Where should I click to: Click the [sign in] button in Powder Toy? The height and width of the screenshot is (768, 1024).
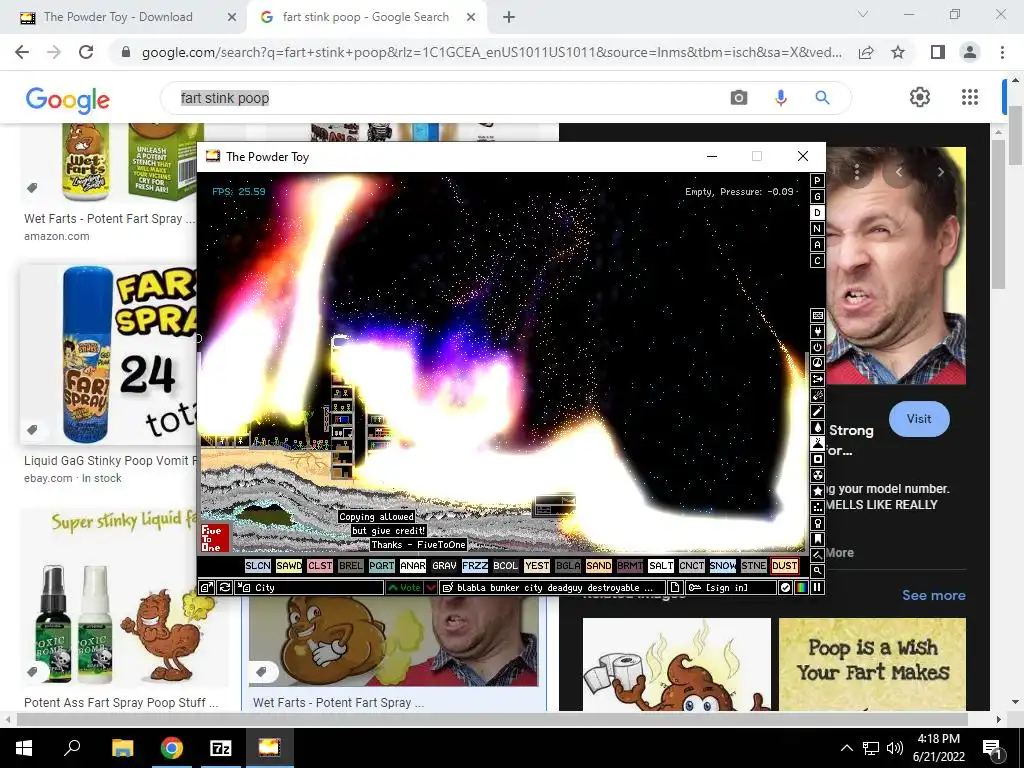click(731, 588)
